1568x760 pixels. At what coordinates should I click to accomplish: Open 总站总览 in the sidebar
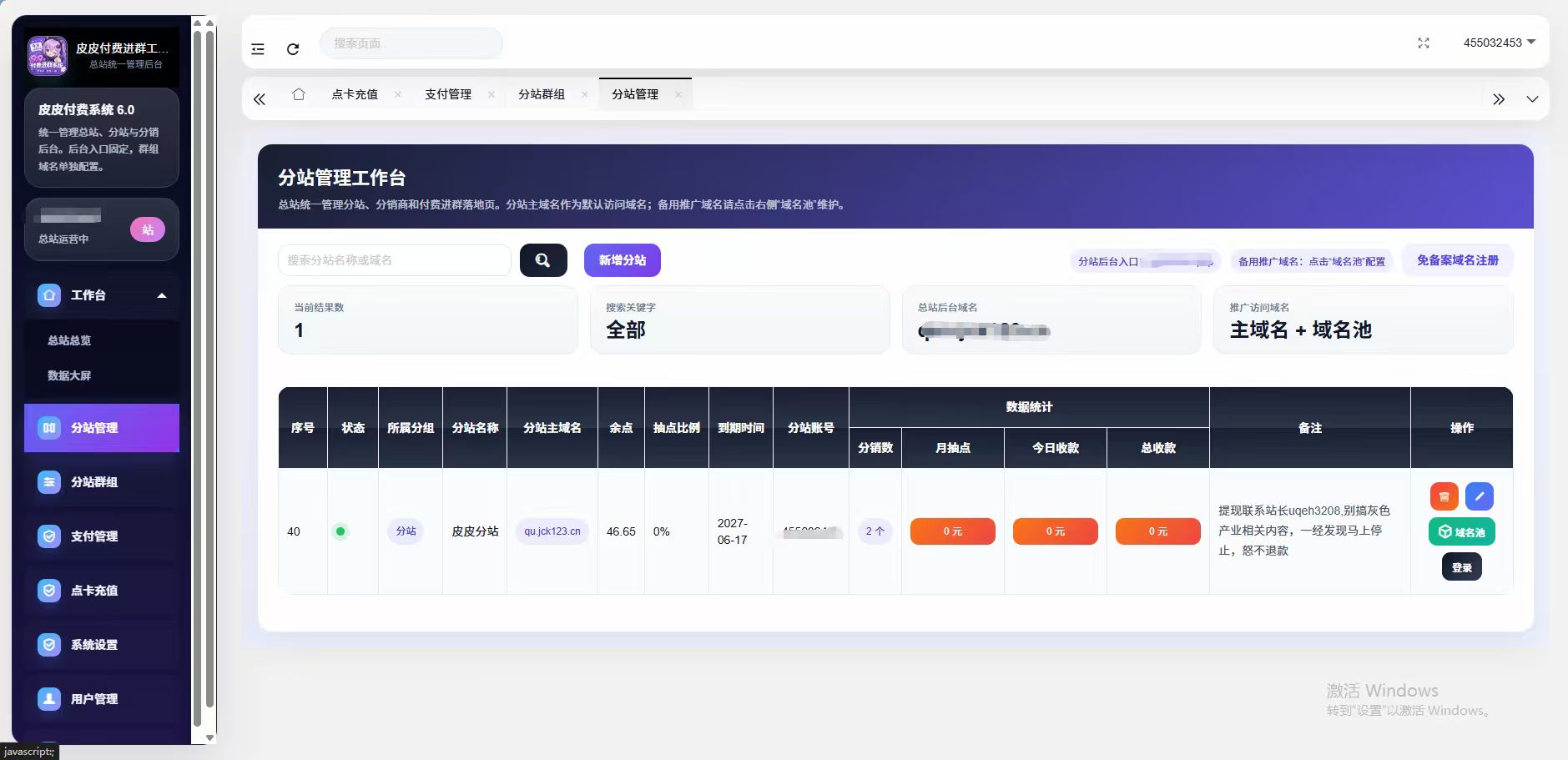(x=69, y=340)
